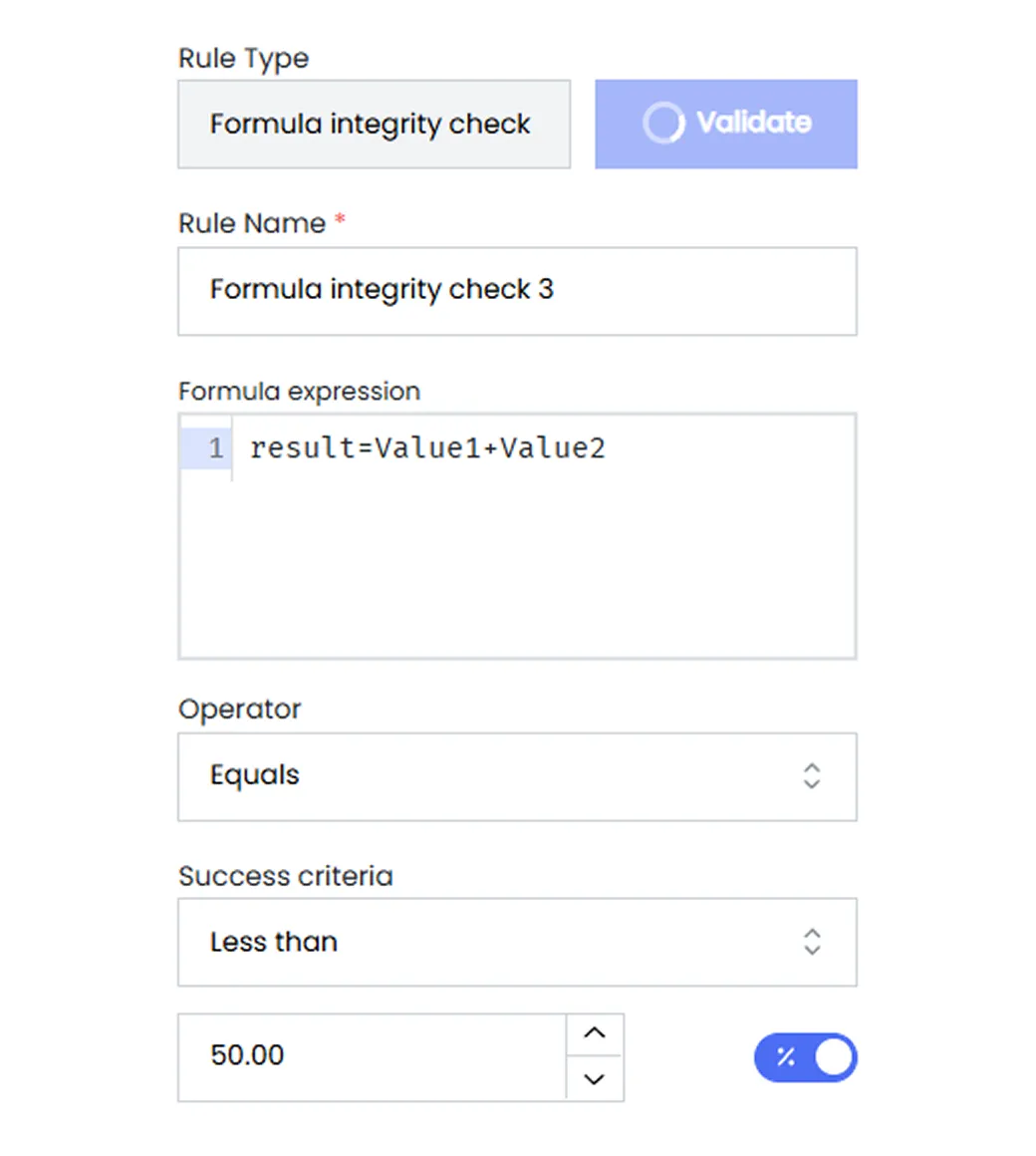Viewport: 1036px width, 1156px height.
Task: Click the Success criteria chevron arrows icon
Action: pos(811,942)
